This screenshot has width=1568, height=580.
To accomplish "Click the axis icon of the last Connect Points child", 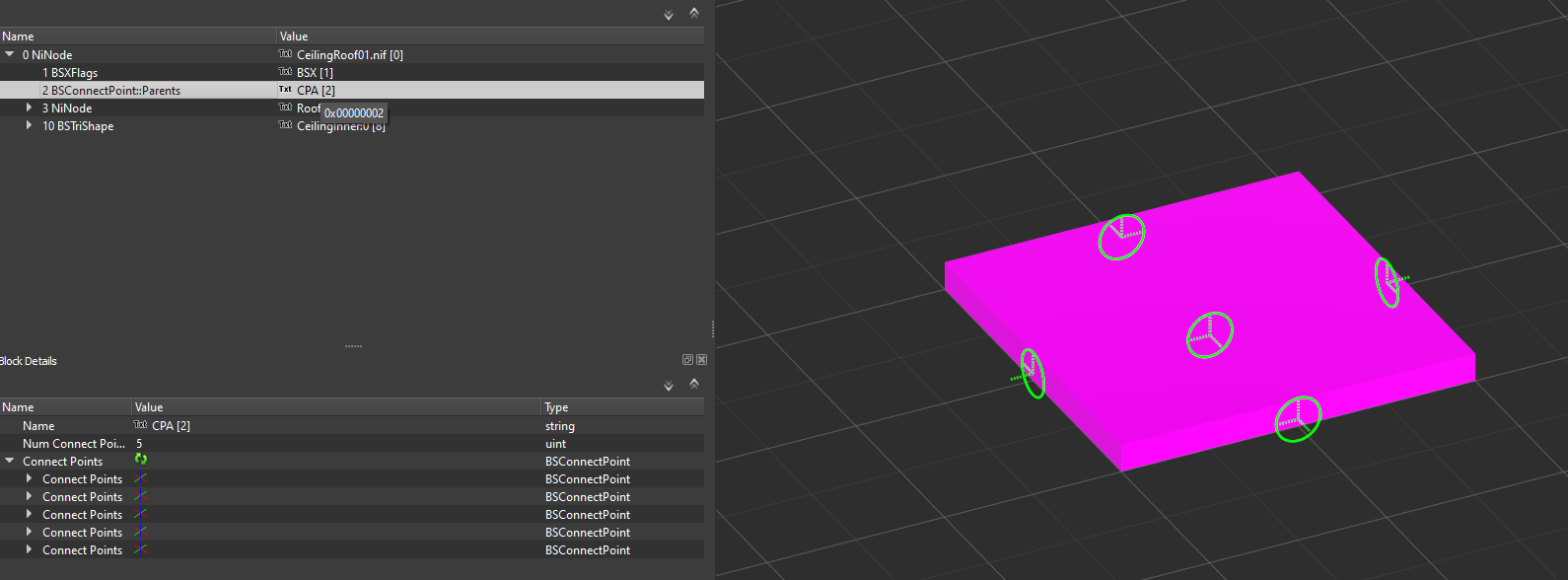I will 140,549.
